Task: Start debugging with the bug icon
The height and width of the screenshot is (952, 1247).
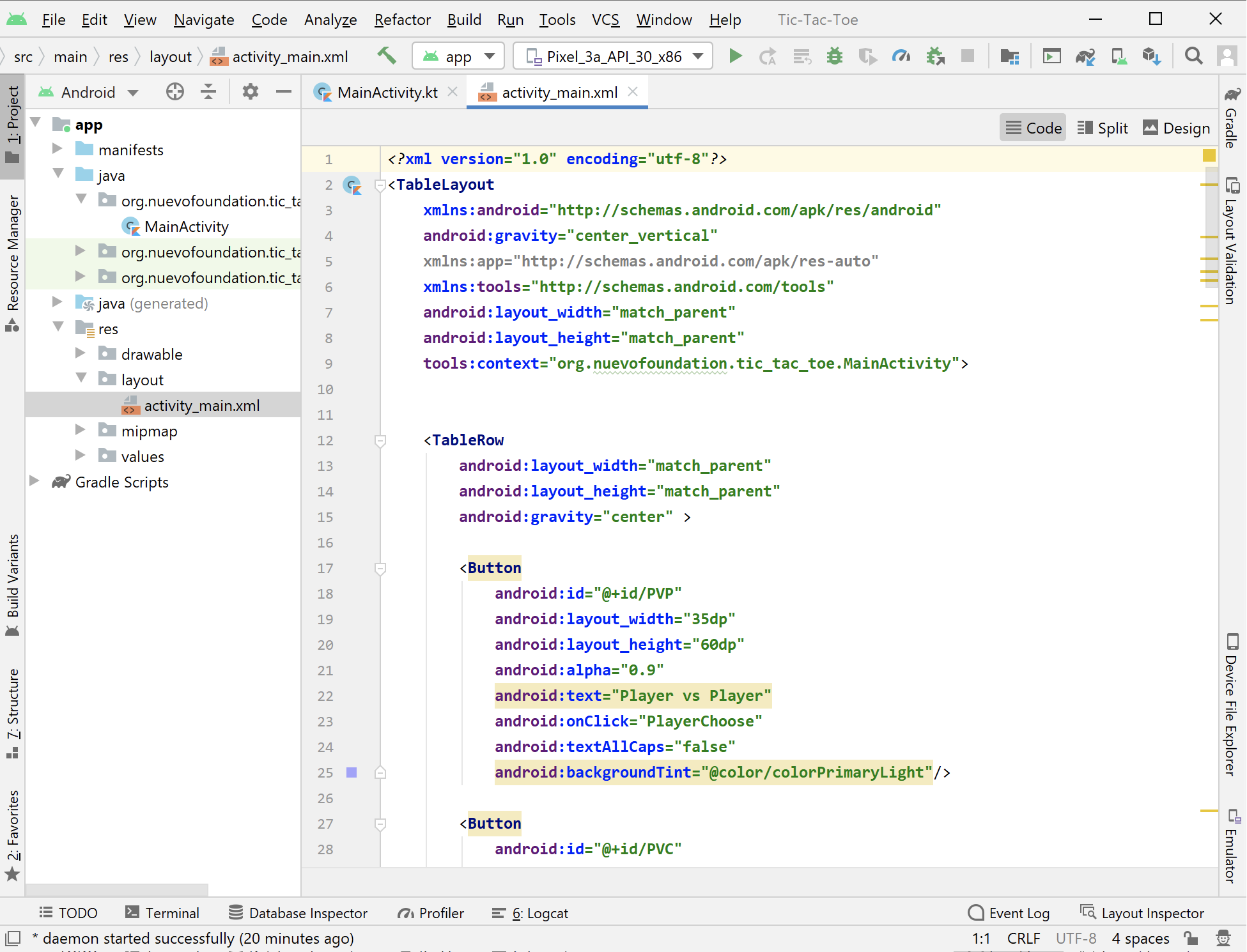Action: (x=834, y=56)
